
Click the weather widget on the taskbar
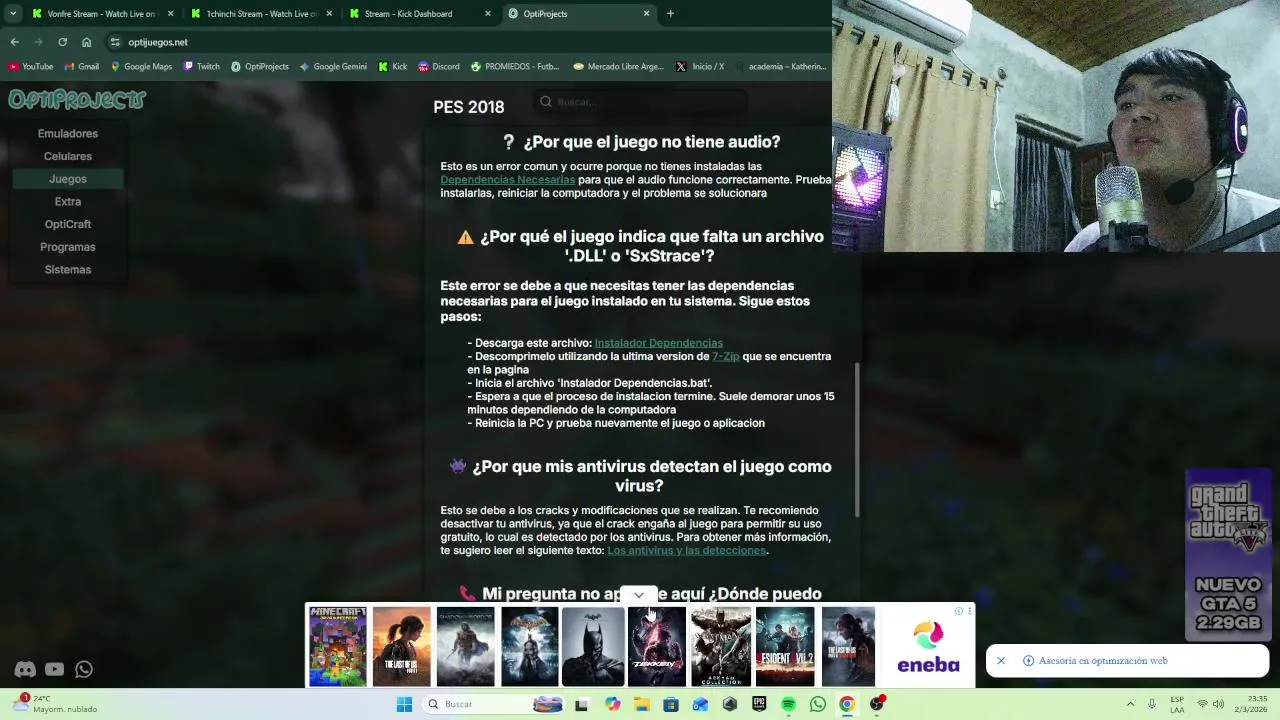pyautogui.click(x=55, y=704)
